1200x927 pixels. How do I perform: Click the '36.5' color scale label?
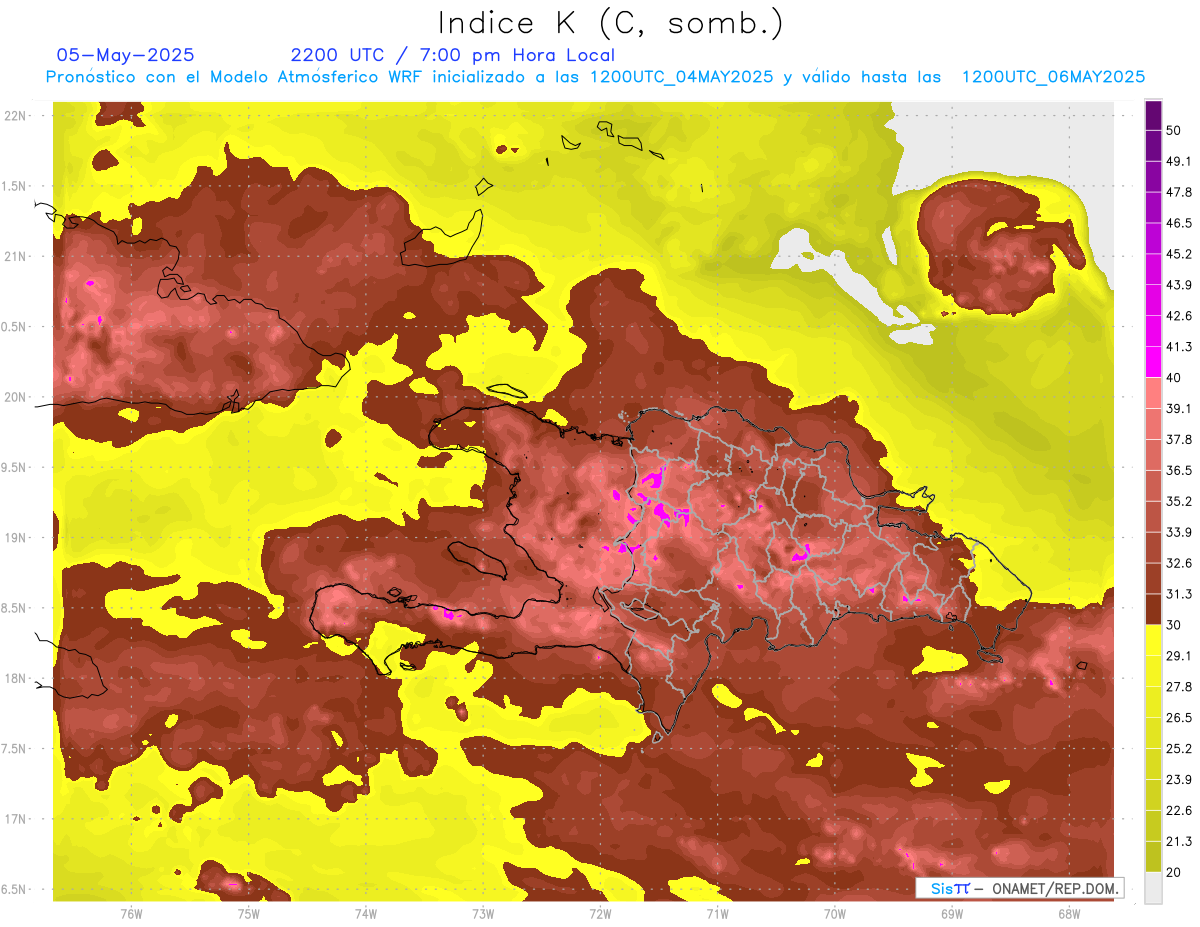1179,471
